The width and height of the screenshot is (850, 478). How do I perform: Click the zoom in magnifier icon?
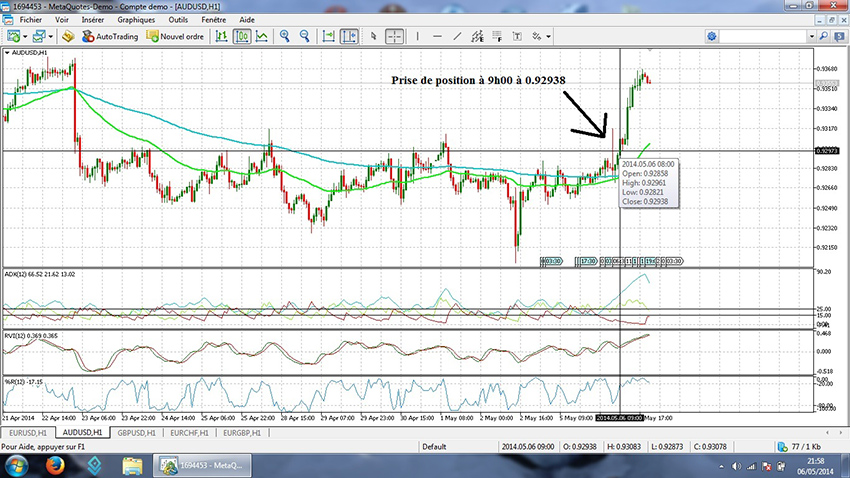tap(284, 36)
